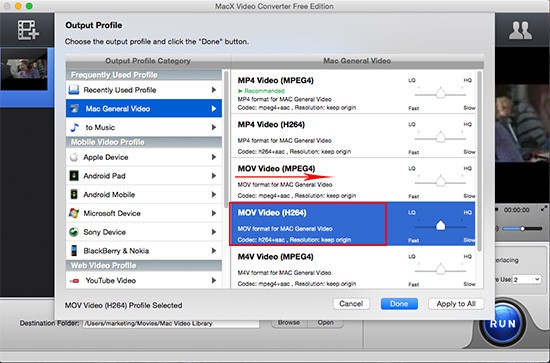This screenshot has height=363, width=550.
Task: Select to Music category
Action: 144,127
